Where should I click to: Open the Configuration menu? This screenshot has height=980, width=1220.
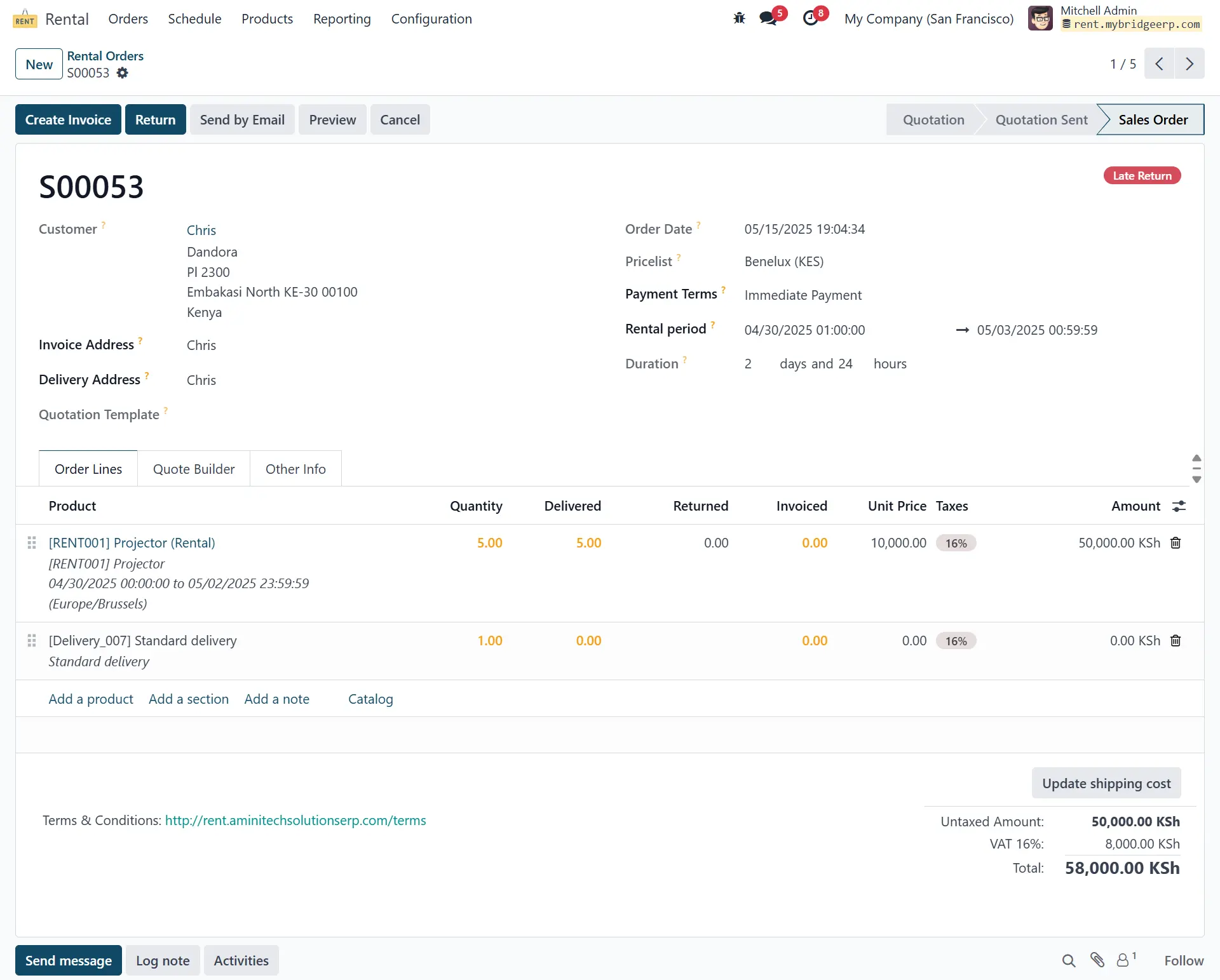click(431, 19)
